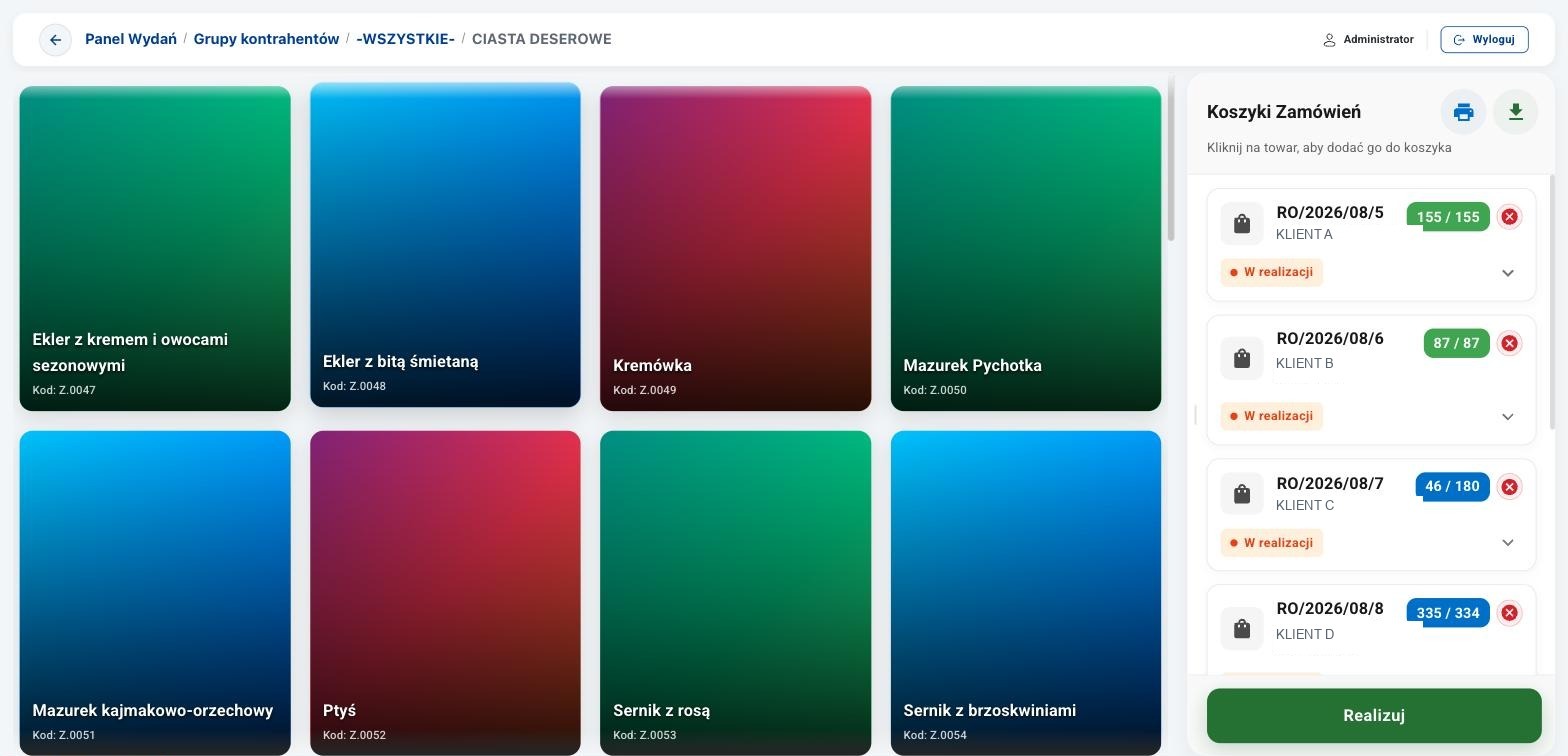Add Ptyś product to basket
The image size is (1568, 756).
(445, 593)
